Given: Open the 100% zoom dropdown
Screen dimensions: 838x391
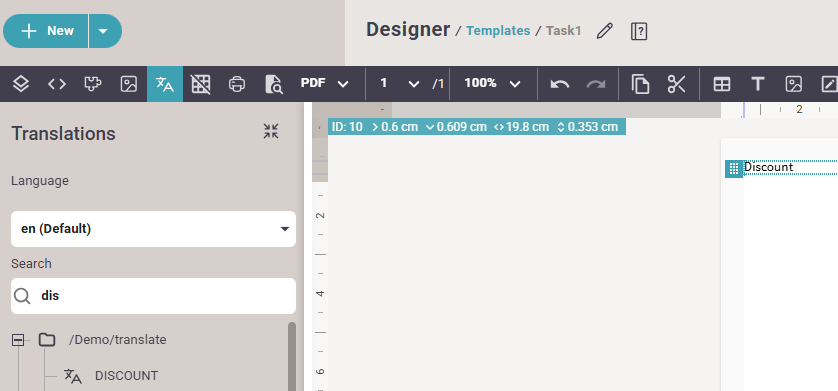Looking at the screenshot, I should coord(492,83).
